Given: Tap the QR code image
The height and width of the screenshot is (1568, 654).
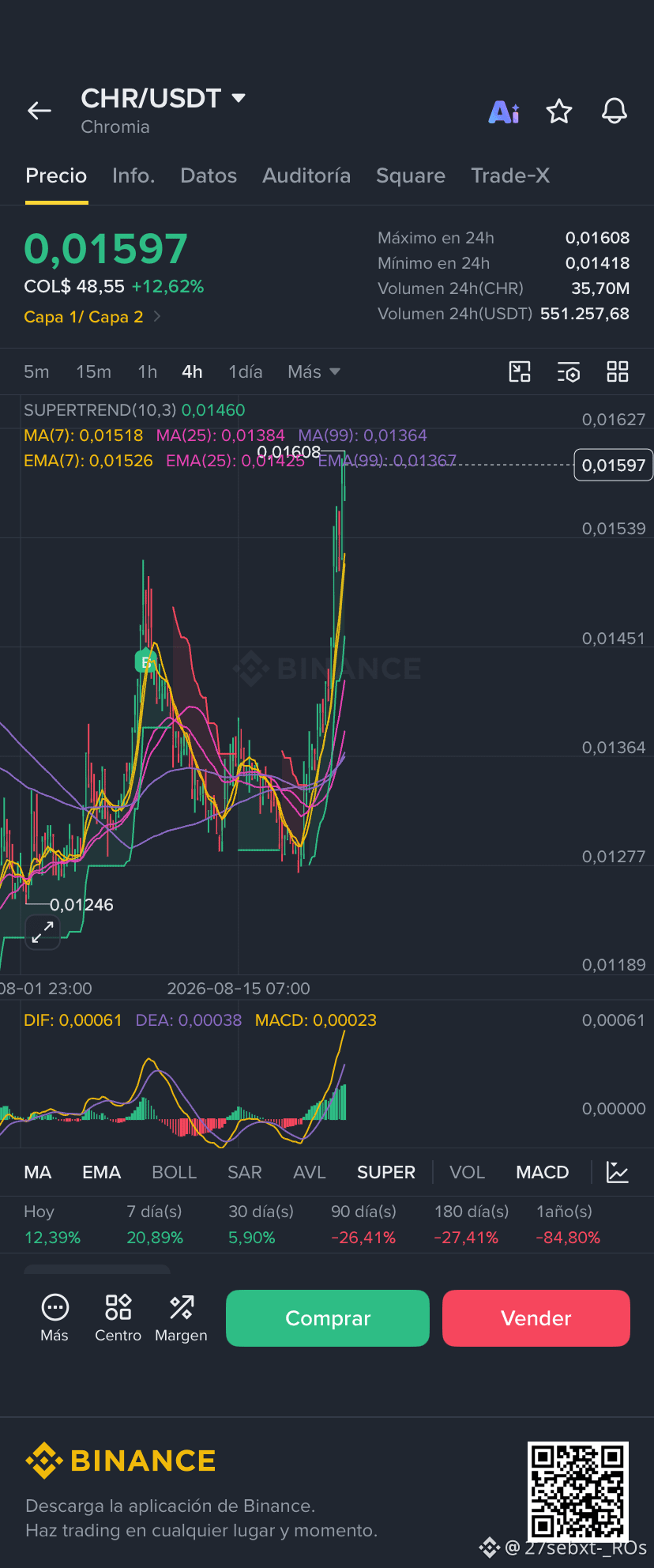Looking at the screenshot, I should click(578, 1491).
